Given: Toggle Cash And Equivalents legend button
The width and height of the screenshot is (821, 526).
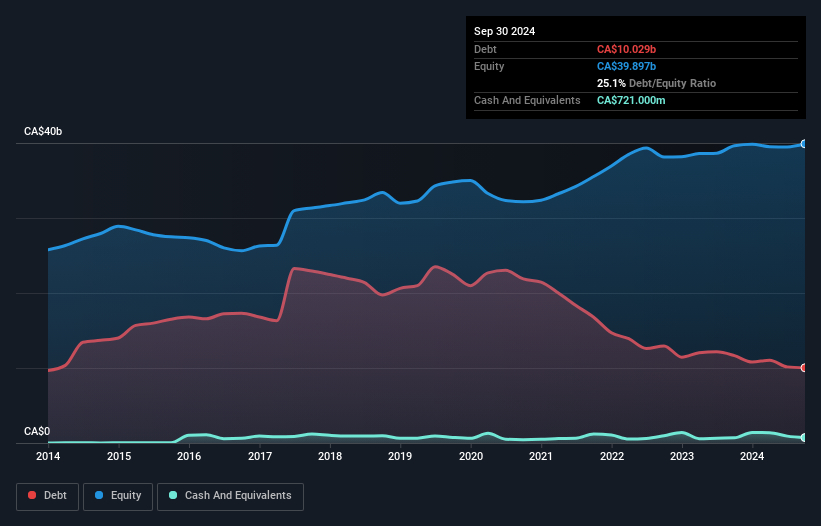Looking at the screenshot, I should [230, 496].
